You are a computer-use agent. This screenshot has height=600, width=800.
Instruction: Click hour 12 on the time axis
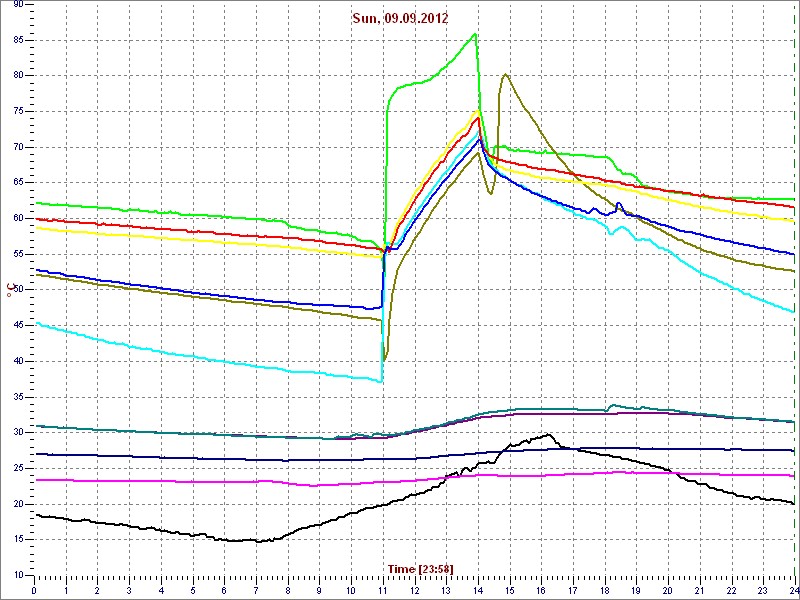414,588
